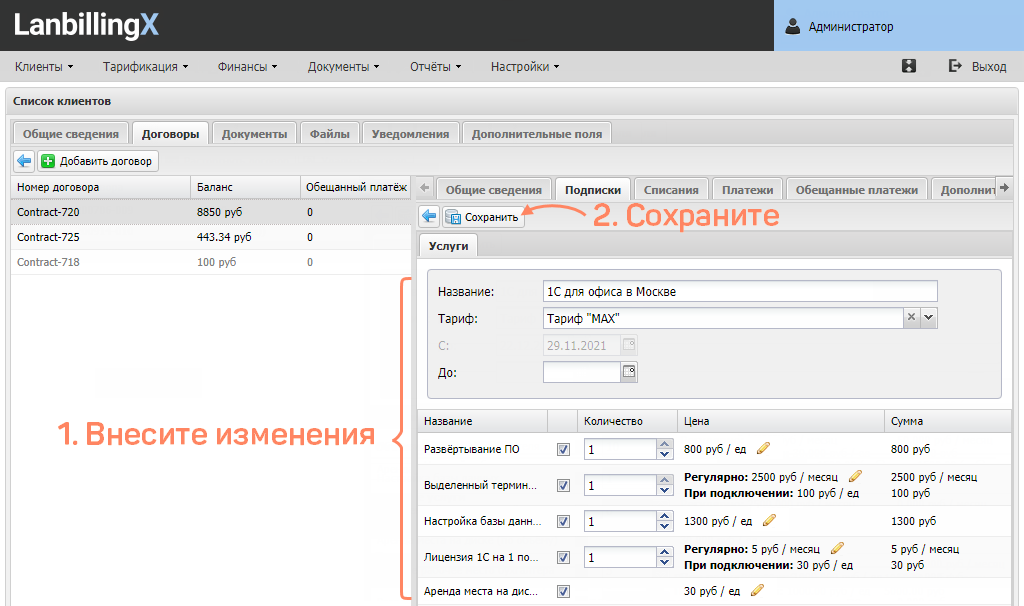Open the Тарификация menu
The width and height of the screenshot is (1024, 606).
(x=145, y=67)
